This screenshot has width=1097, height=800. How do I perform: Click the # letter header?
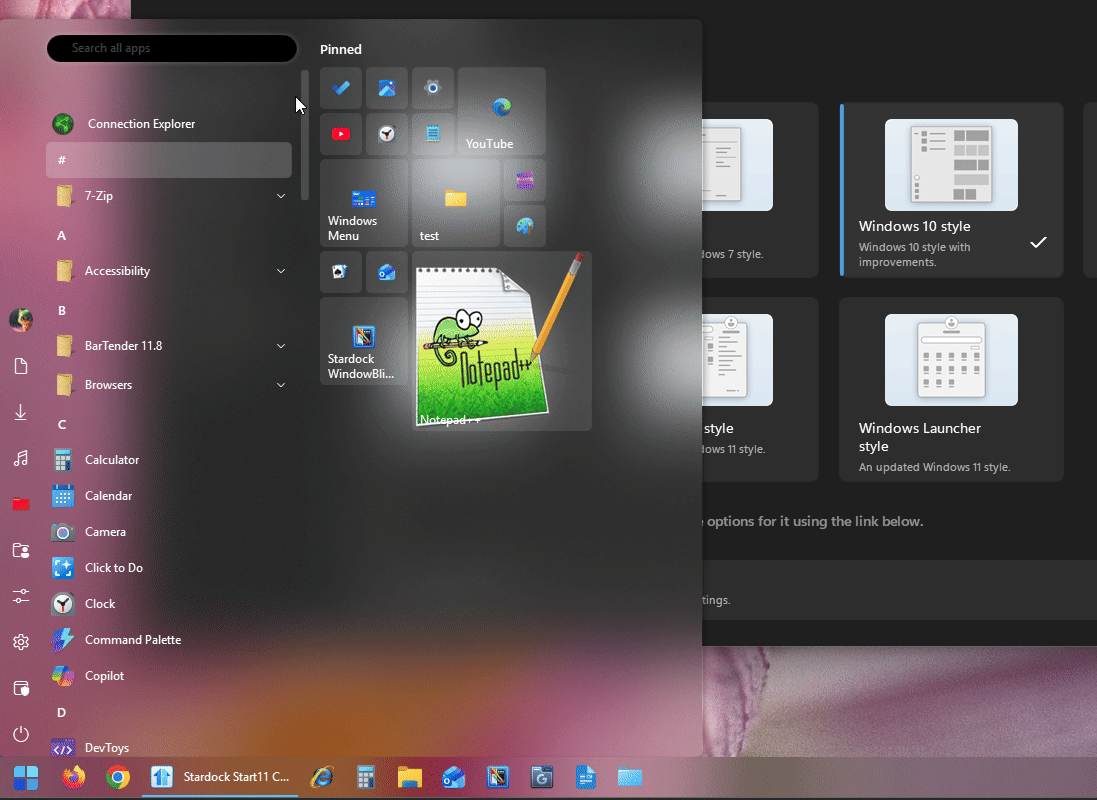169,160
